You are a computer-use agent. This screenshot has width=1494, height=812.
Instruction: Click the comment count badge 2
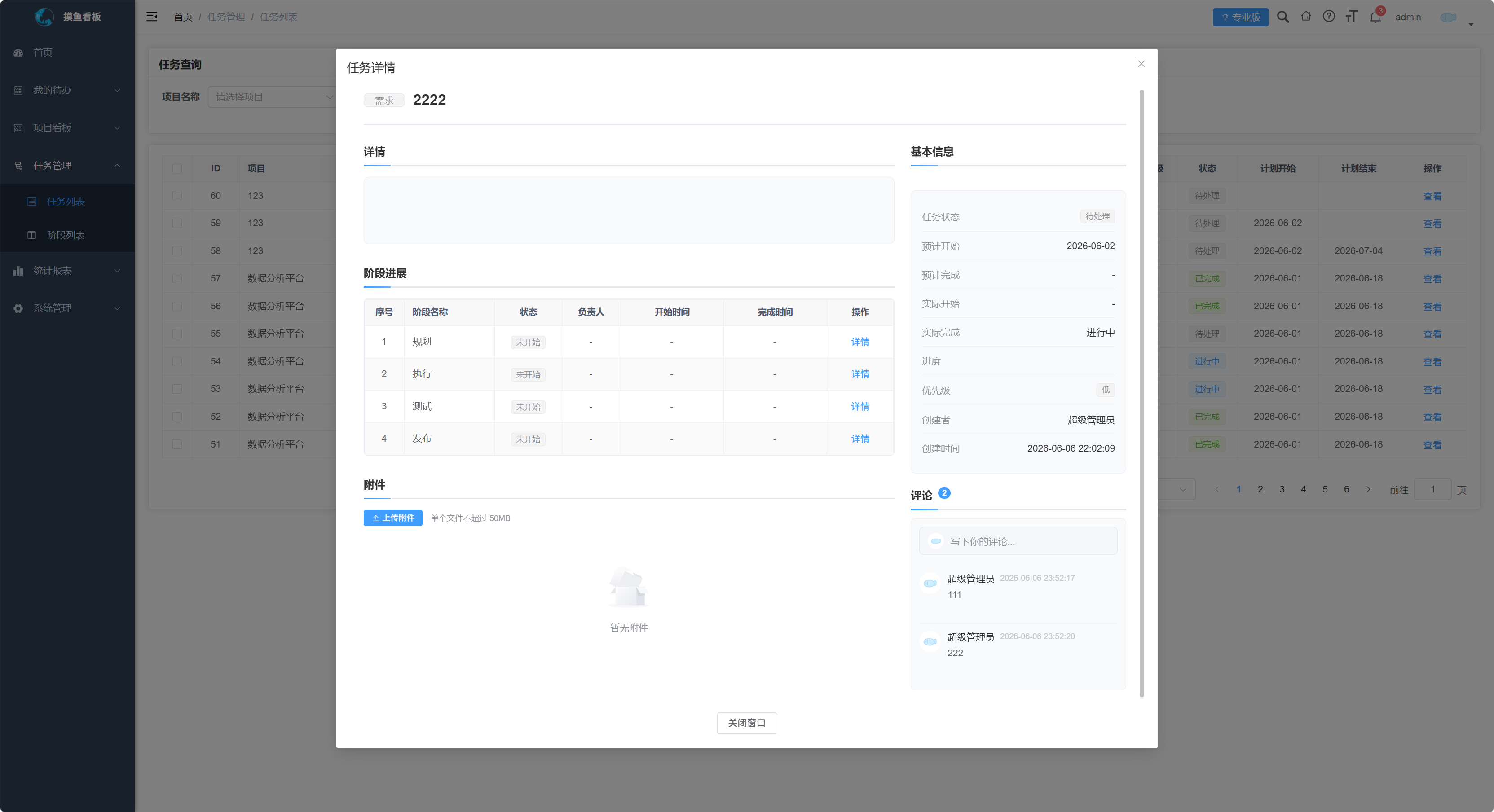(x=944, y=493)
